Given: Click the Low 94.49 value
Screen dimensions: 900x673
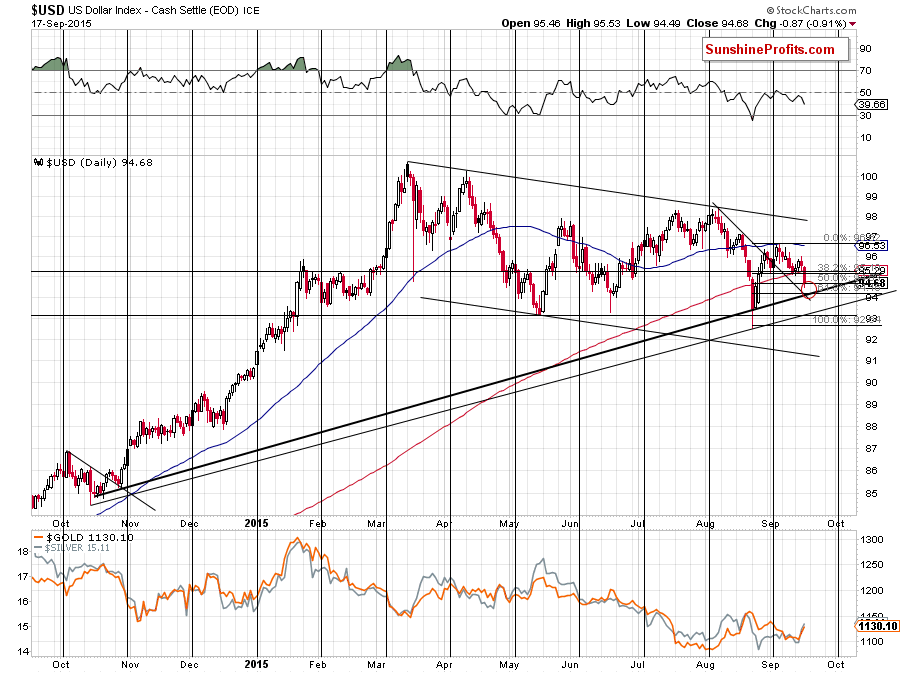Looking at the screenshot, I should 653,24.
